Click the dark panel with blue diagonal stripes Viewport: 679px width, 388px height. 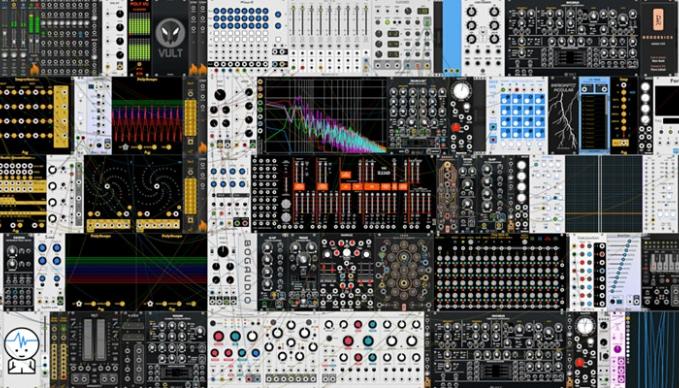tap(655, 349)
